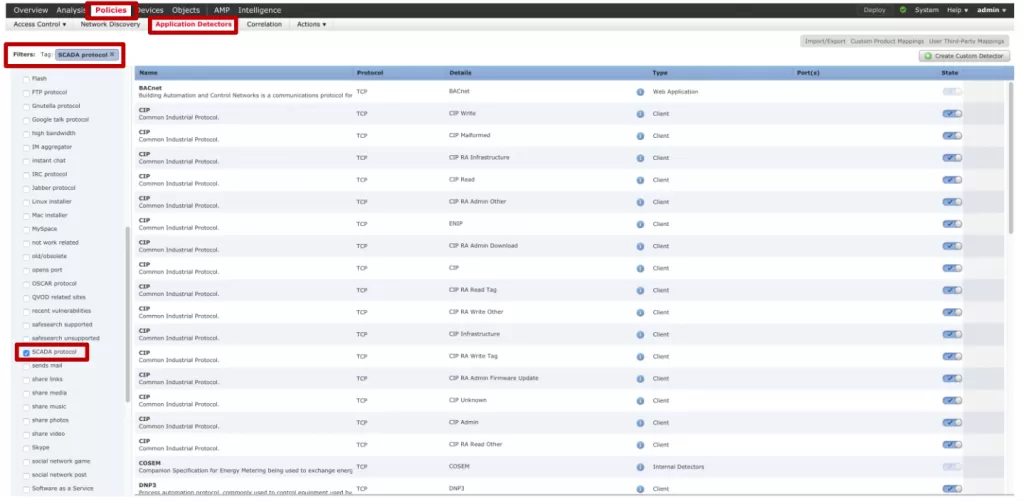The width and height of the screenshot is (1024, 502).
Task: Click info icon for CIP RA Admin Download
Action: 640,246
